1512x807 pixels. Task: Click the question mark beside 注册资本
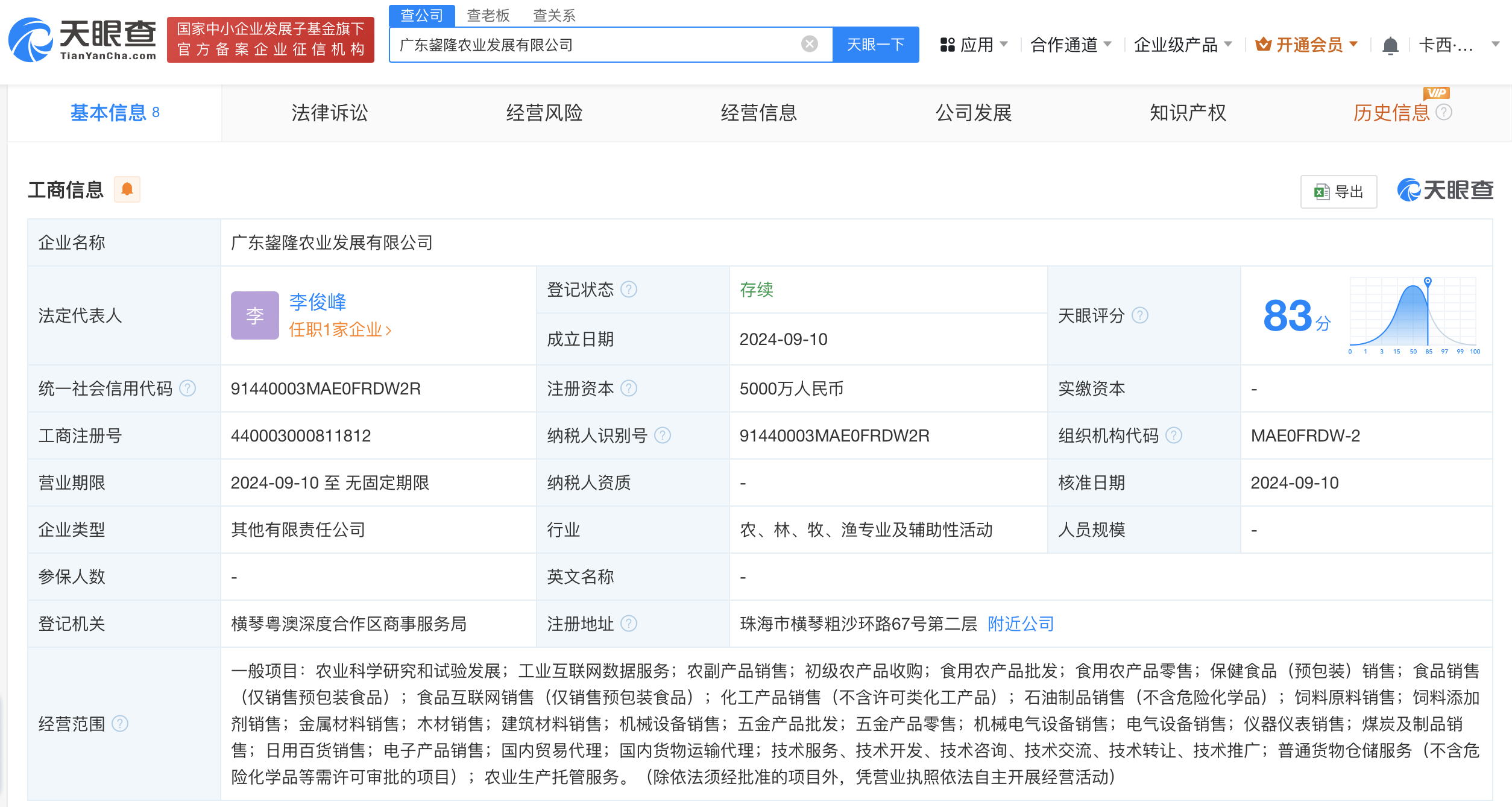pyautogui.click(x=629, y=388)
